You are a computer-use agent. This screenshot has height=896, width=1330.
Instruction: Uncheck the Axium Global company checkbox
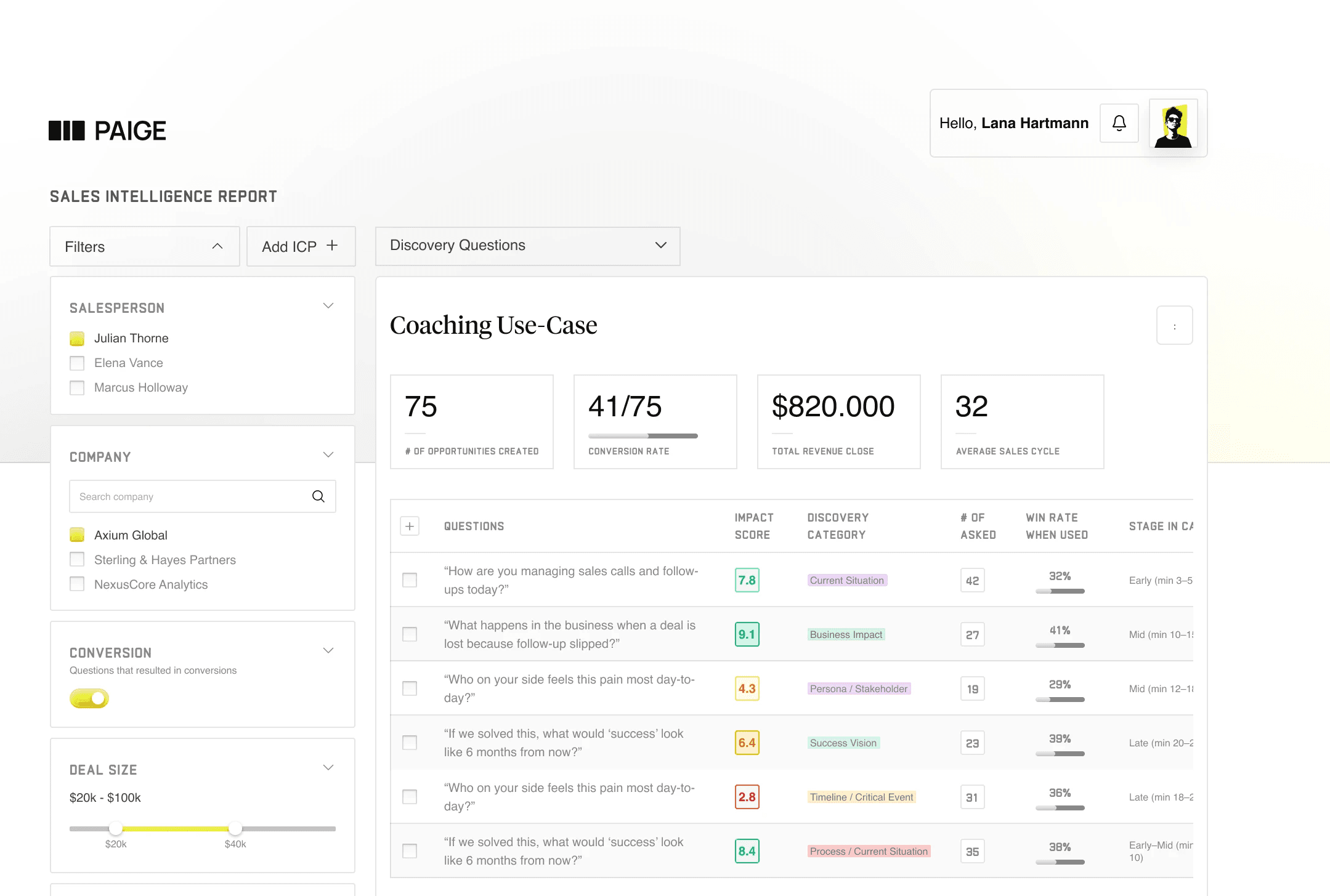tap(77, 535)
